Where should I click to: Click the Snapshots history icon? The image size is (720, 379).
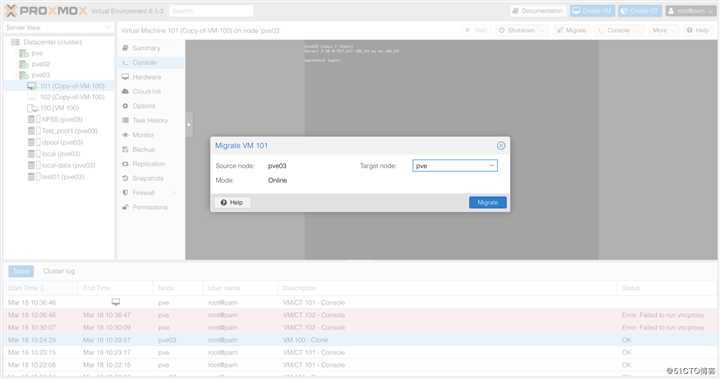coord(125,178)
